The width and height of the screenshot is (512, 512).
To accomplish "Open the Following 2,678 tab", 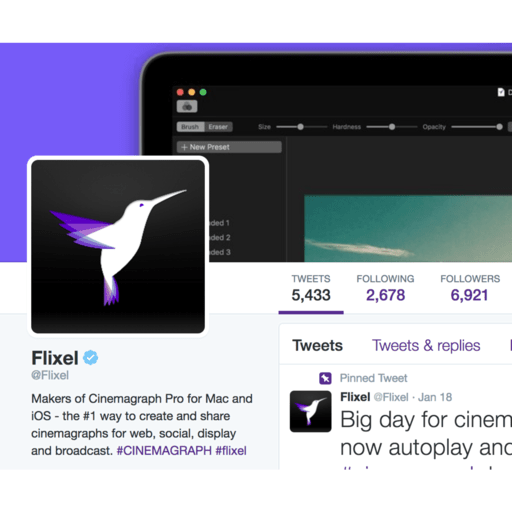I will click(x=385, y=288).
